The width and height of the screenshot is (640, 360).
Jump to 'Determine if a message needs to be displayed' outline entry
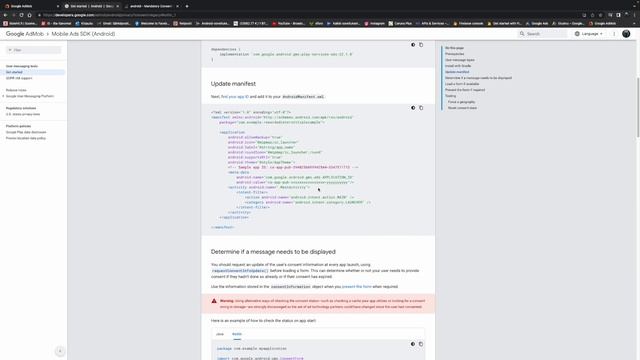(478, 78)
